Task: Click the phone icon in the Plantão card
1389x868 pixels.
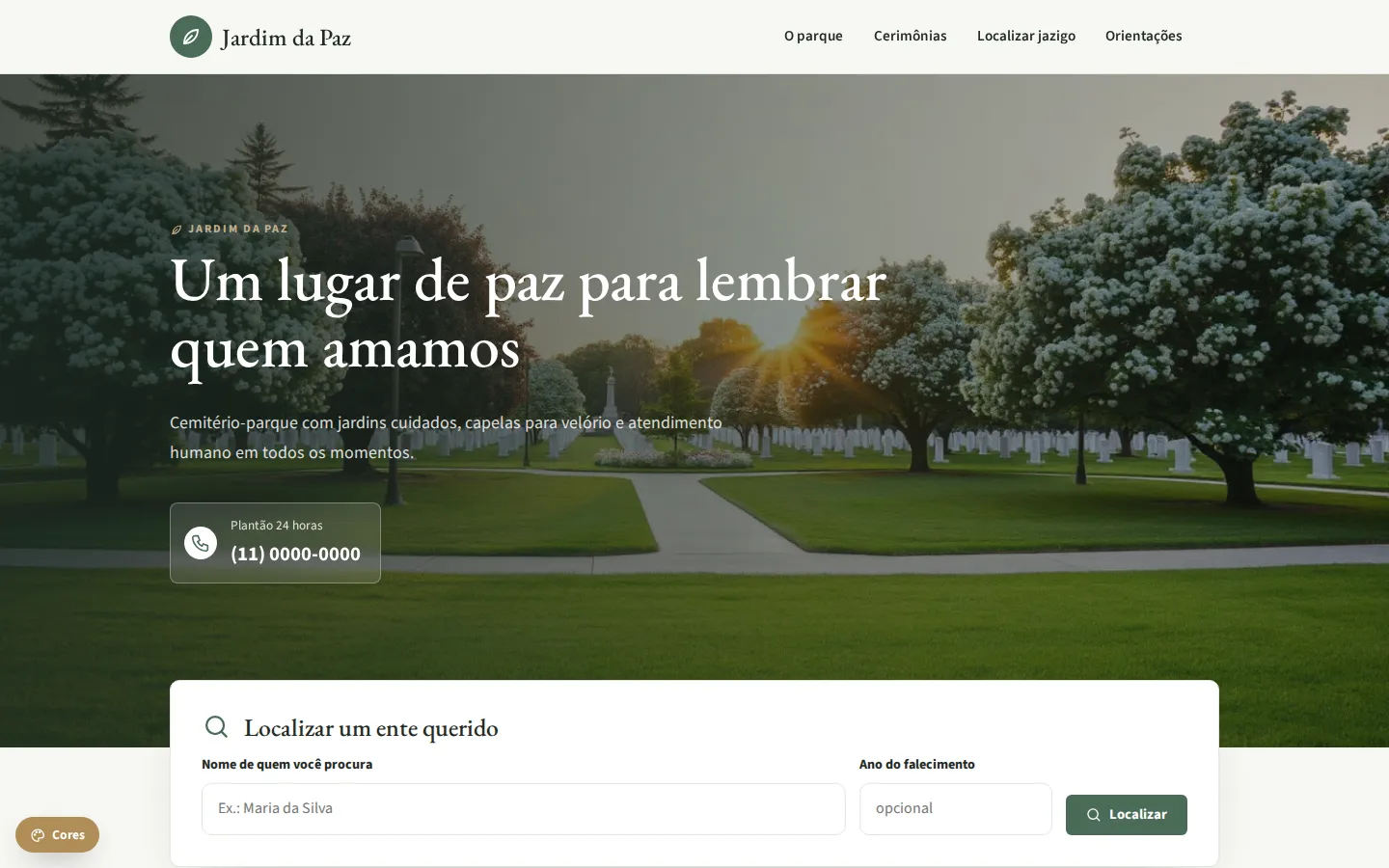Action: [x=201, y=543]
